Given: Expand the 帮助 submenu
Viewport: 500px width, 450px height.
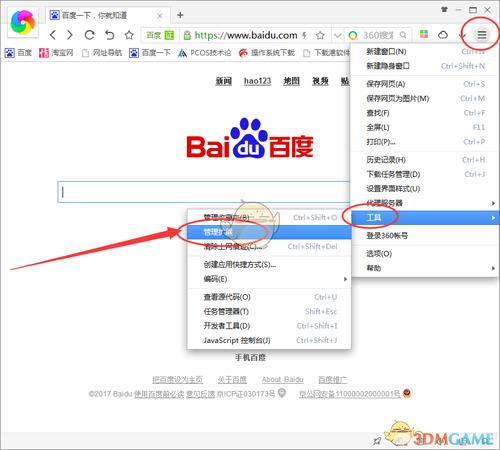Looking at the screenshot, I should point(425,268).
